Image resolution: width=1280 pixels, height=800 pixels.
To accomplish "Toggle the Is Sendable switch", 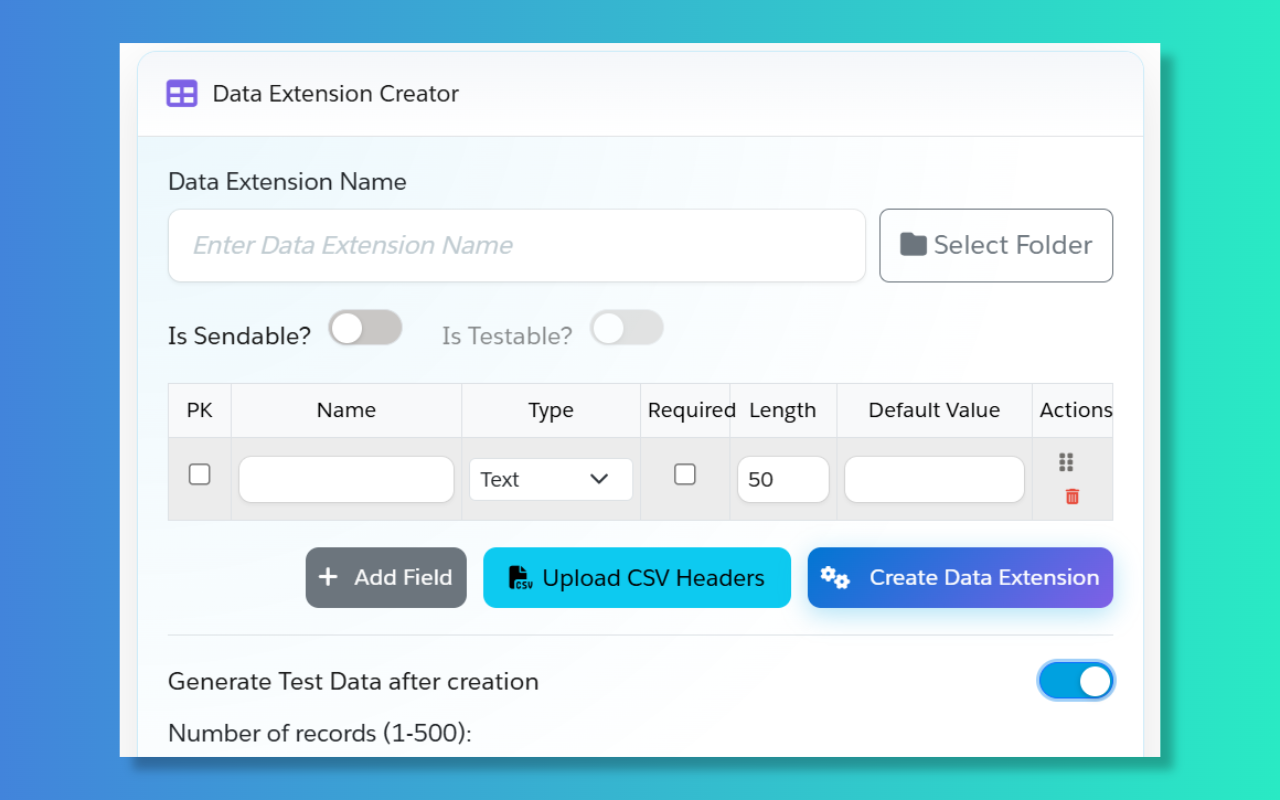I will pyautogui.click(x=365, y=328).
